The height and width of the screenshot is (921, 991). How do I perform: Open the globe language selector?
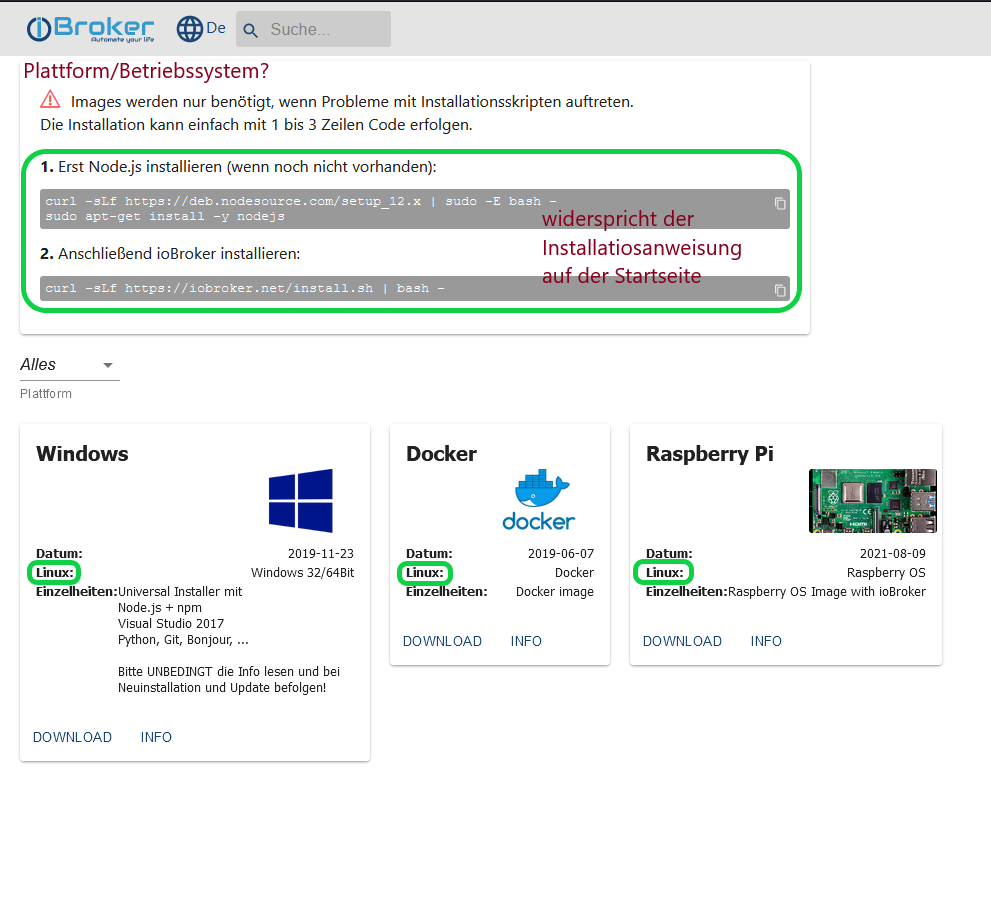point(200,28)
